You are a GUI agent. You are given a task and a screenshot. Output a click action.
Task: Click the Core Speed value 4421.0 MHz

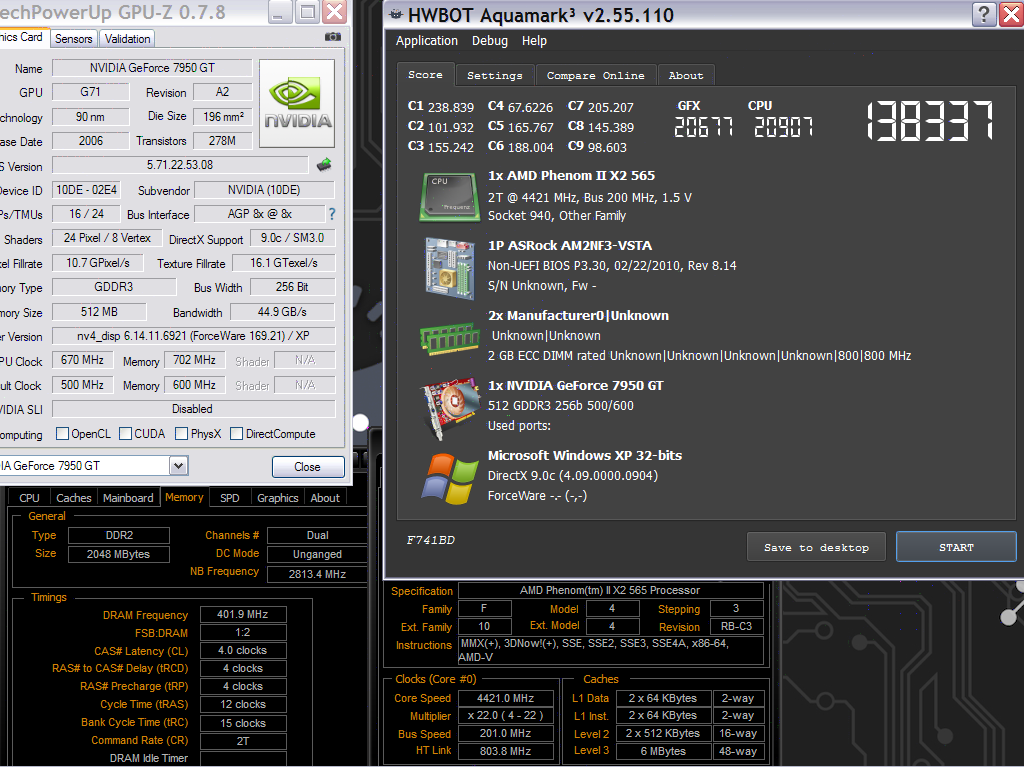coord(505,698)
